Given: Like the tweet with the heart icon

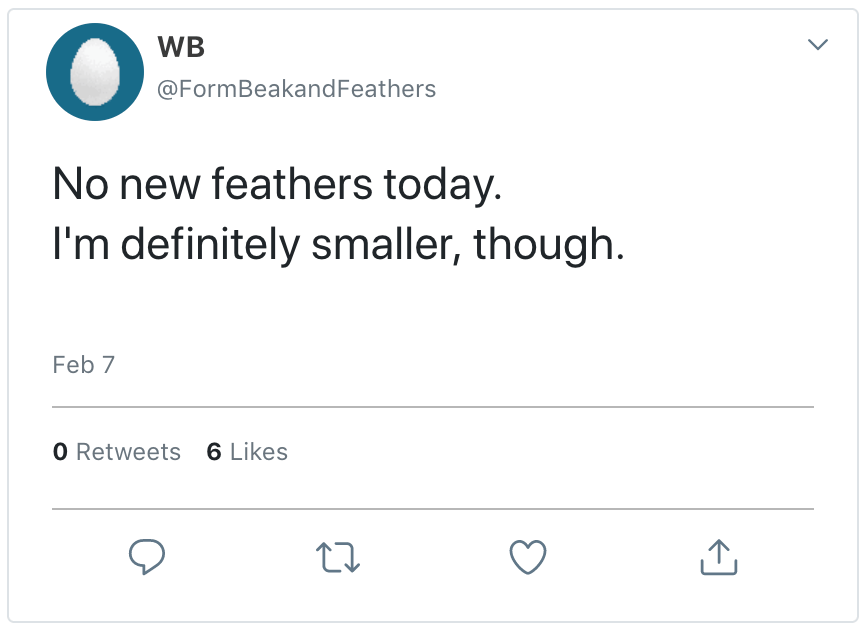Looking at the screenshot, I should click(528, 557).
